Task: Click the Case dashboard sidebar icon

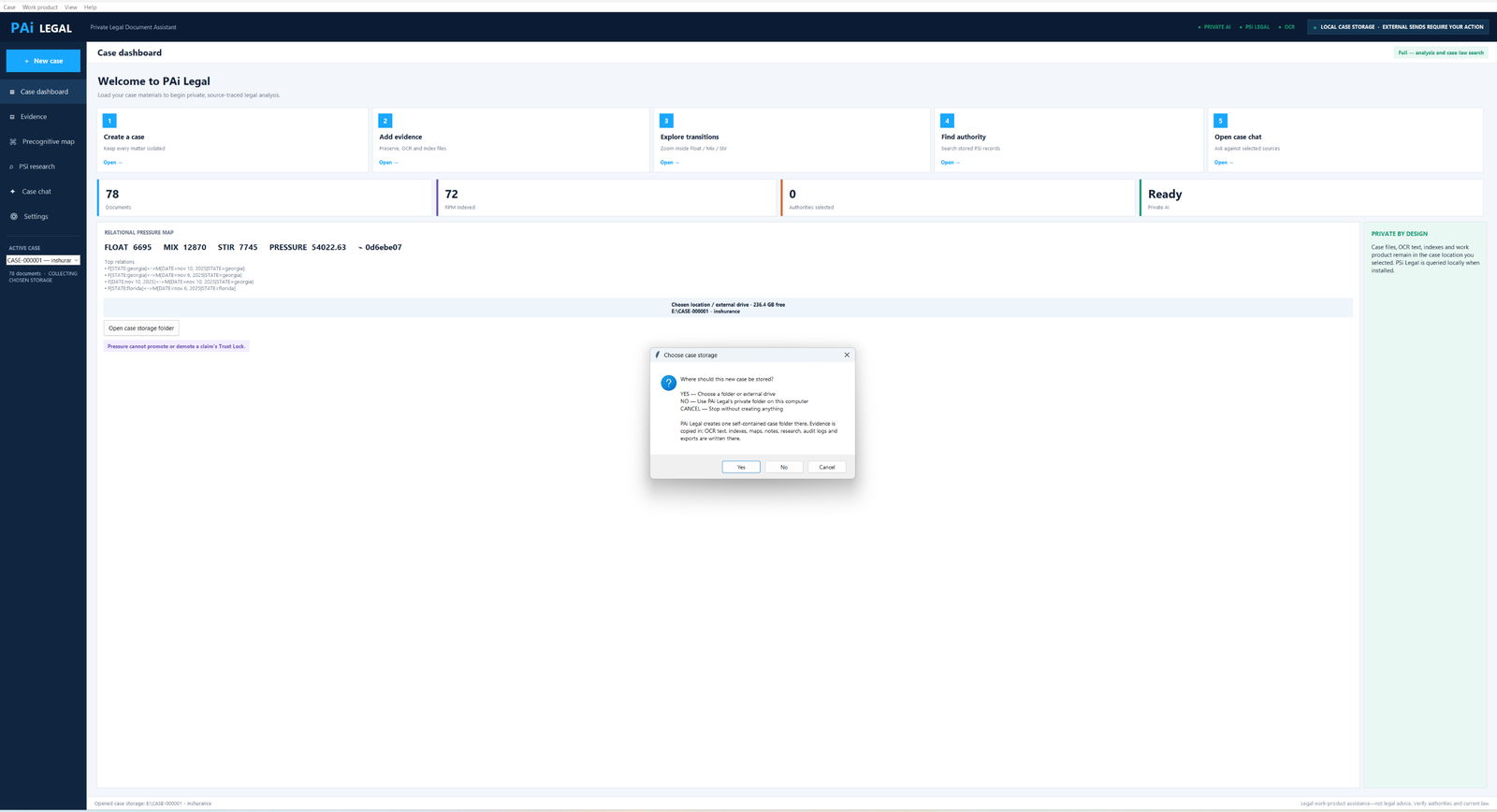Action: (x=12, y=92)
